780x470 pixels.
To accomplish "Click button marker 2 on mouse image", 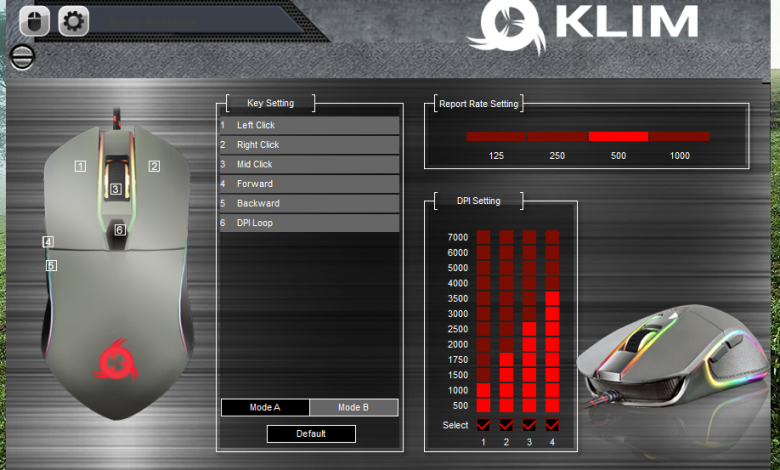I will click(x=154, y=166).
